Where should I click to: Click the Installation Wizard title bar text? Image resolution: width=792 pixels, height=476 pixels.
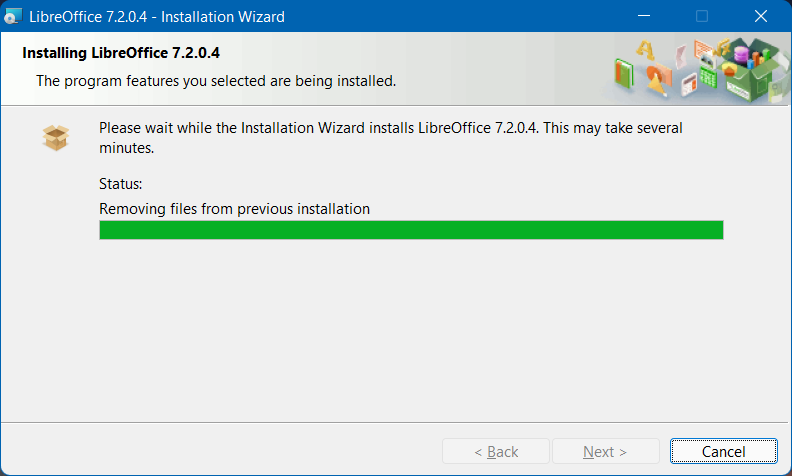157,16
